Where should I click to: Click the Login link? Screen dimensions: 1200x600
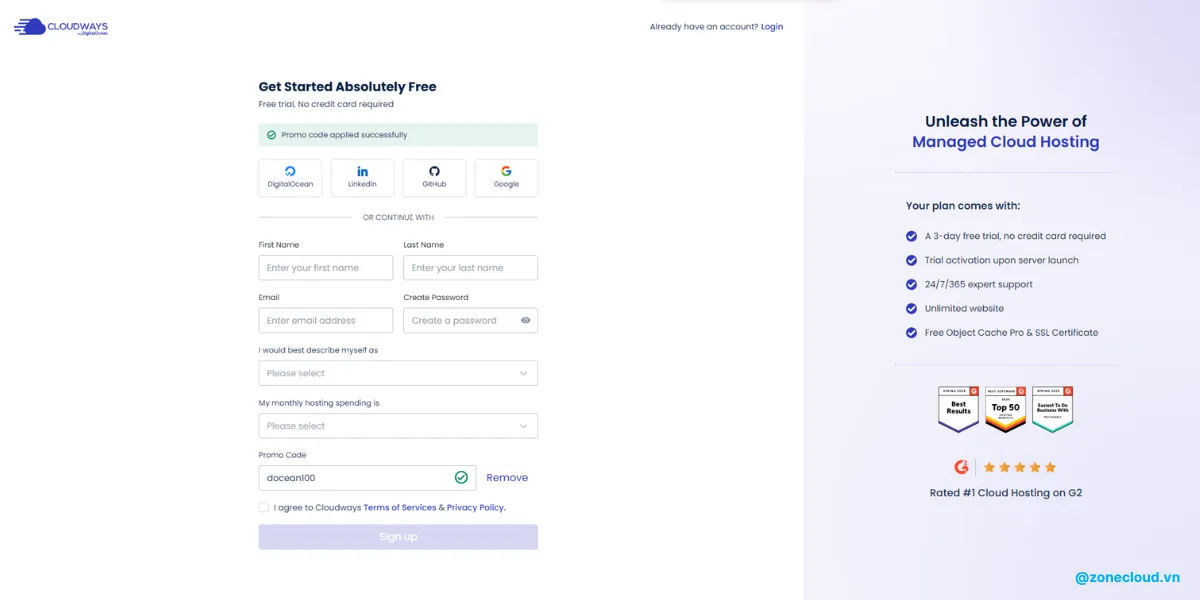click(x=772, y=27)
